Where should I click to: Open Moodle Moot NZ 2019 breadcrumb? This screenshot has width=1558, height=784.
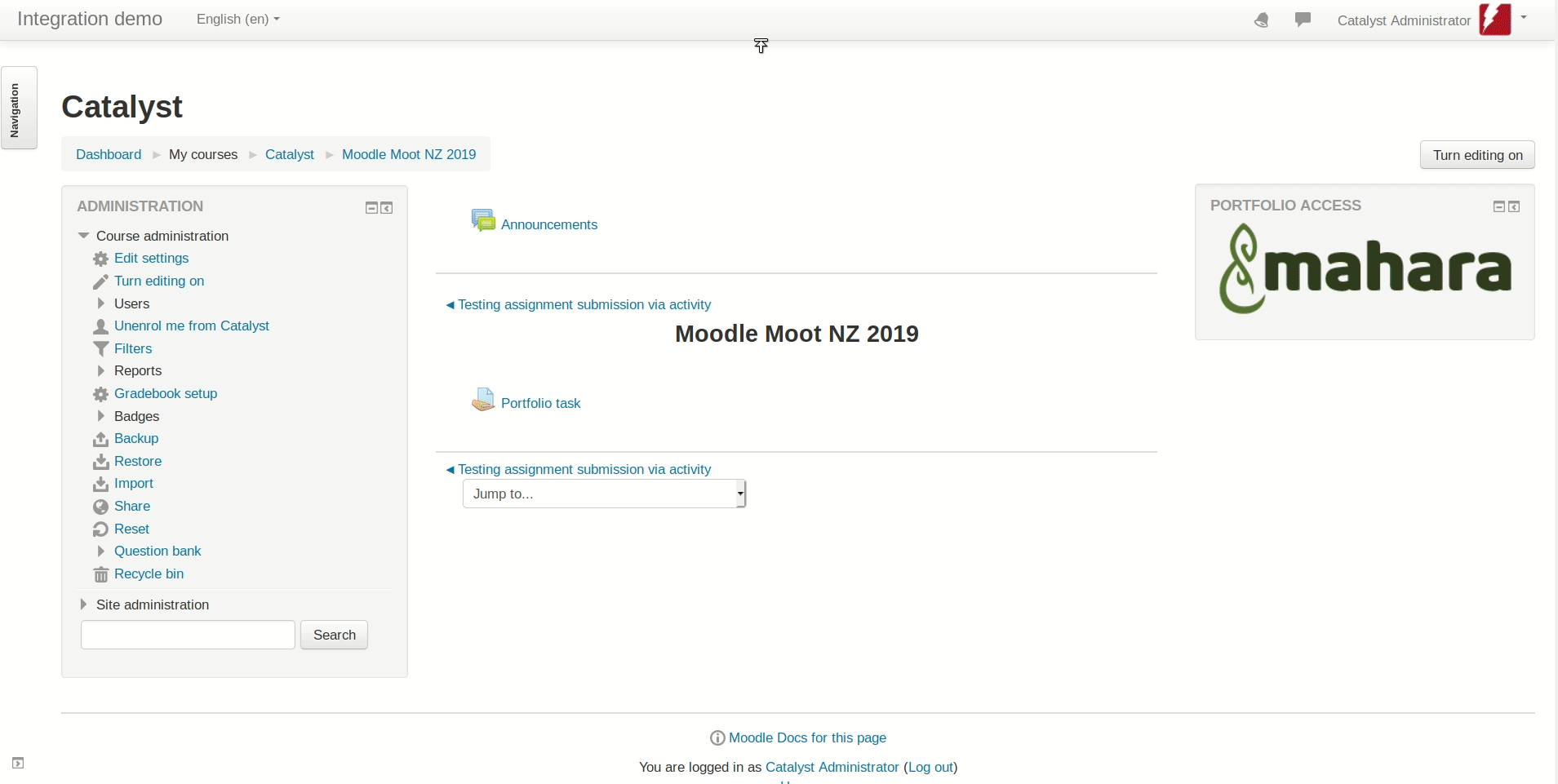click(409, 154)
